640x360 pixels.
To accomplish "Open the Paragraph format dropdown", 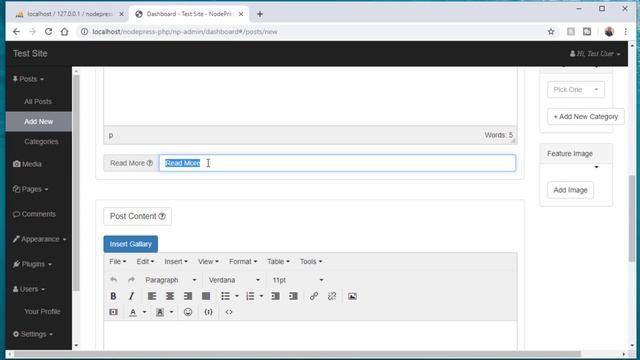I will (171, 280).
